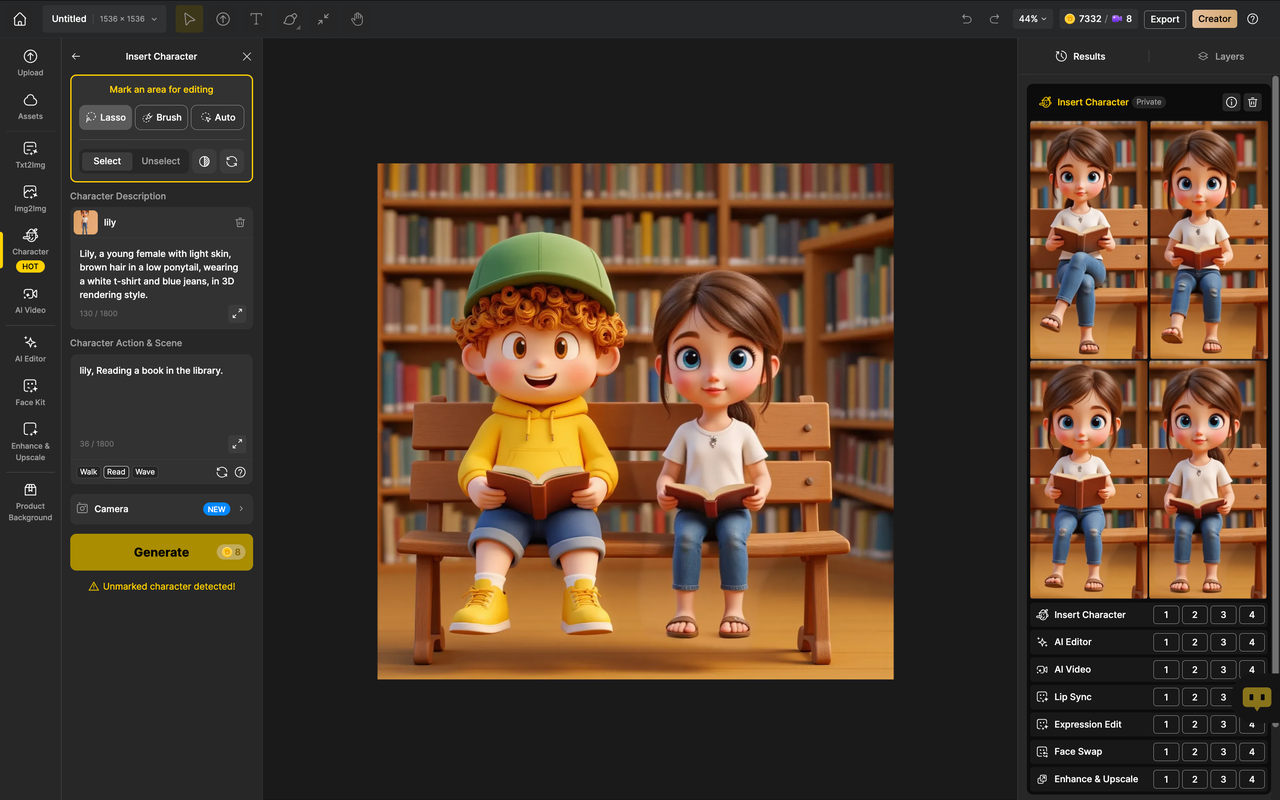Switch to the Layers tab
This screenshot has width=1280, height=800.
tap(1220, 56)
